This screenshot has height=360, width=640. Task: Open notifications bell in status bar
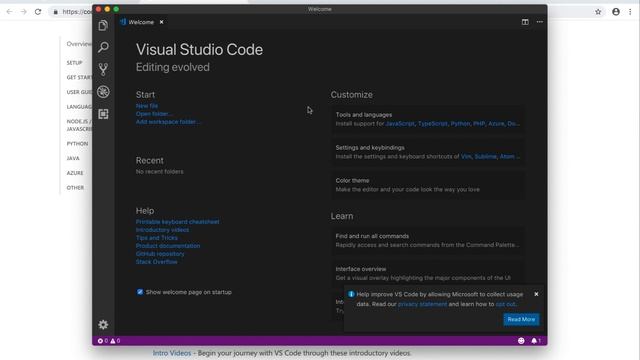click(536, 340)
